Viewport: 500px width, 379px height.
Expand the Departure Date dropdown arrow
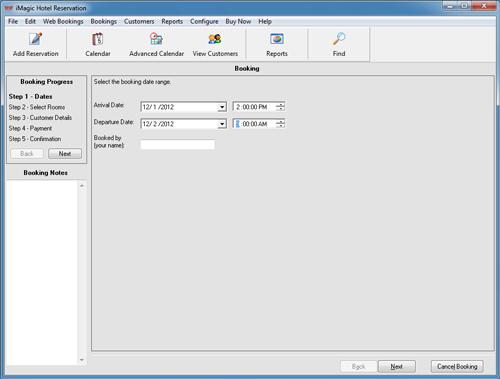tap(222, 124)
